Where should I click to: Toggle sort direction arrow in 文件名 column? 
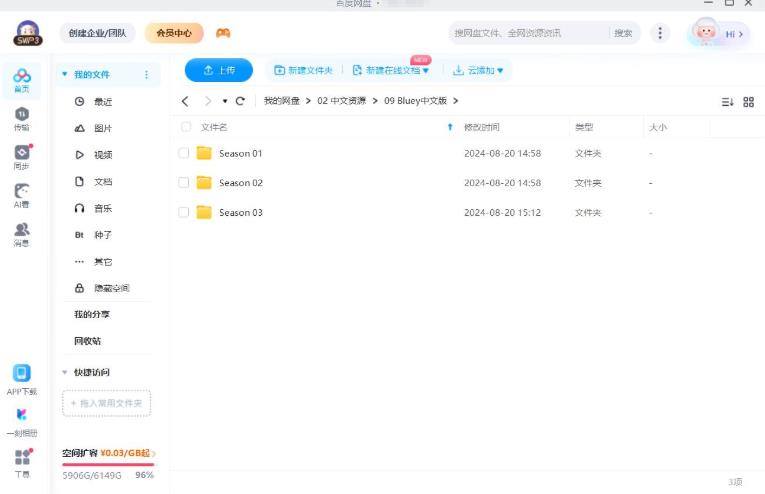pos(450,127)
